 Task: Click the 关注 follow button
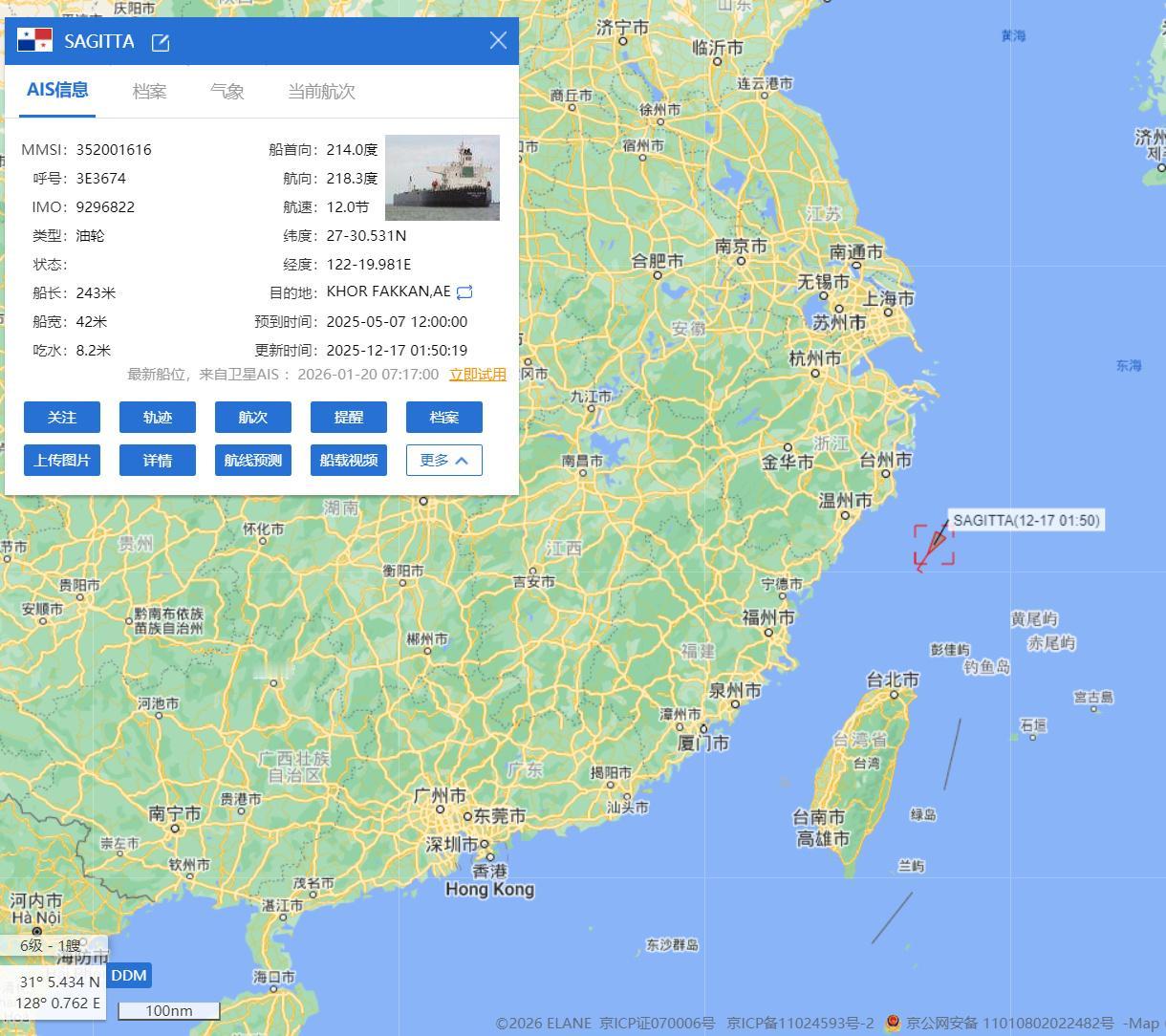point(62,418)
